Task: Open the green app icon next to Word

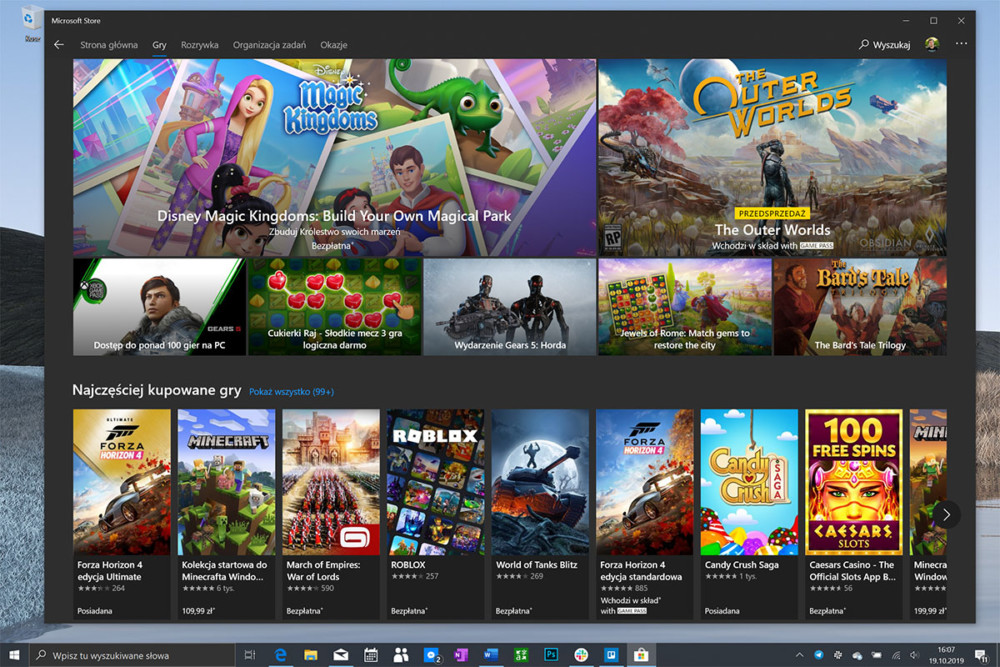Action: click(521, 655)
